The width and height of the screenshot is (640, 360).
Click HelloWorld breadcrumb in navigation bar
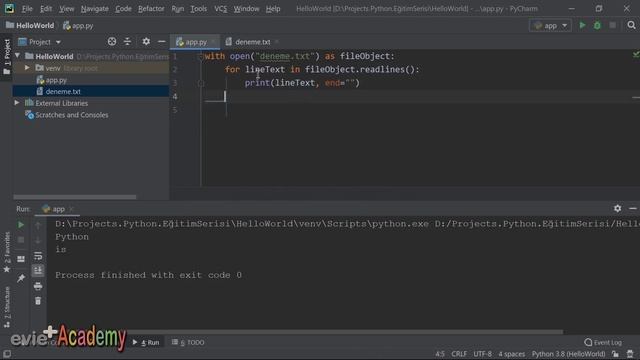pyautogui.click(x=30, y=25)
